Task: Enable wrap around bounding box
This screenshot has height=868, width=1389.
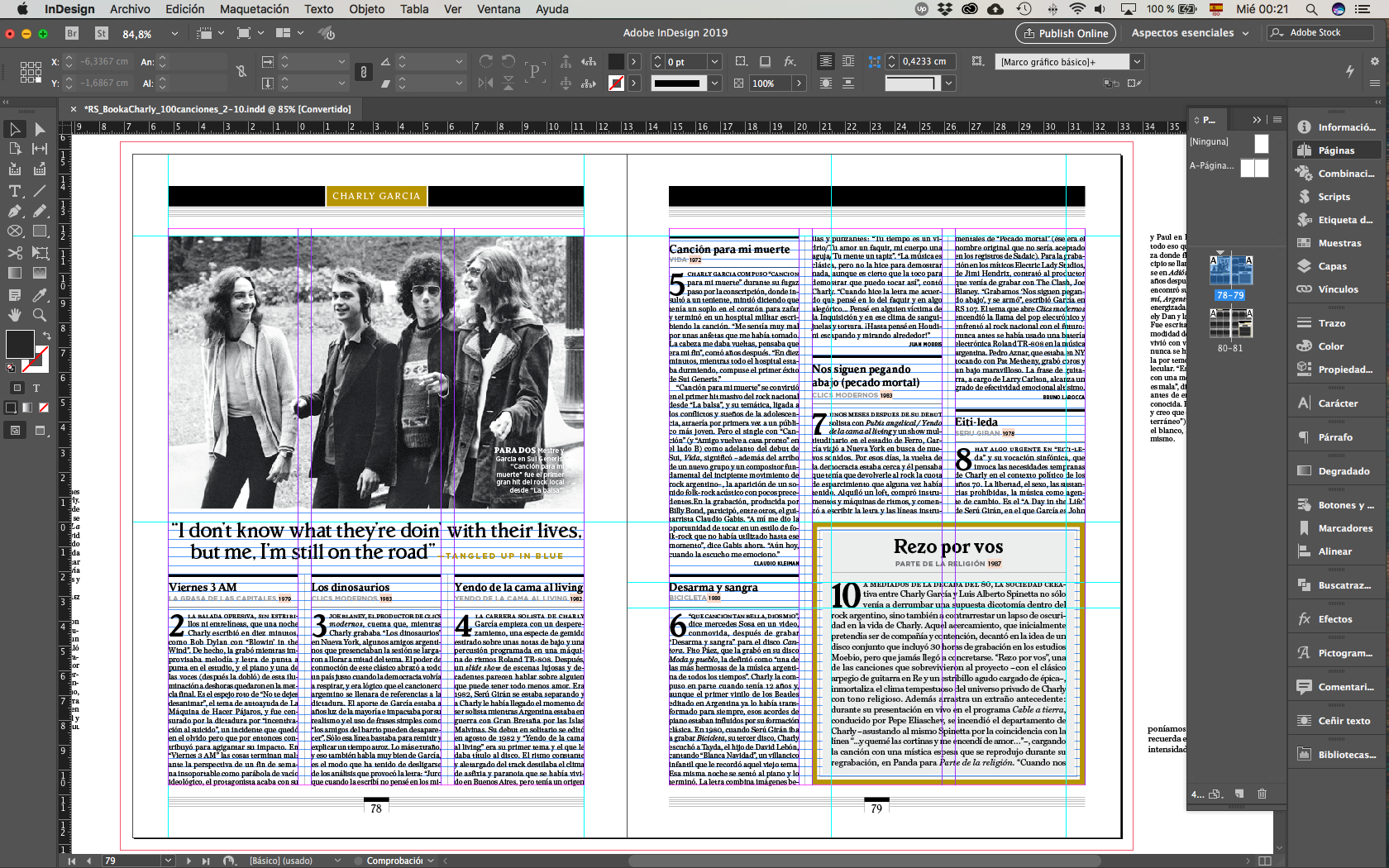Action: [848, 61]
